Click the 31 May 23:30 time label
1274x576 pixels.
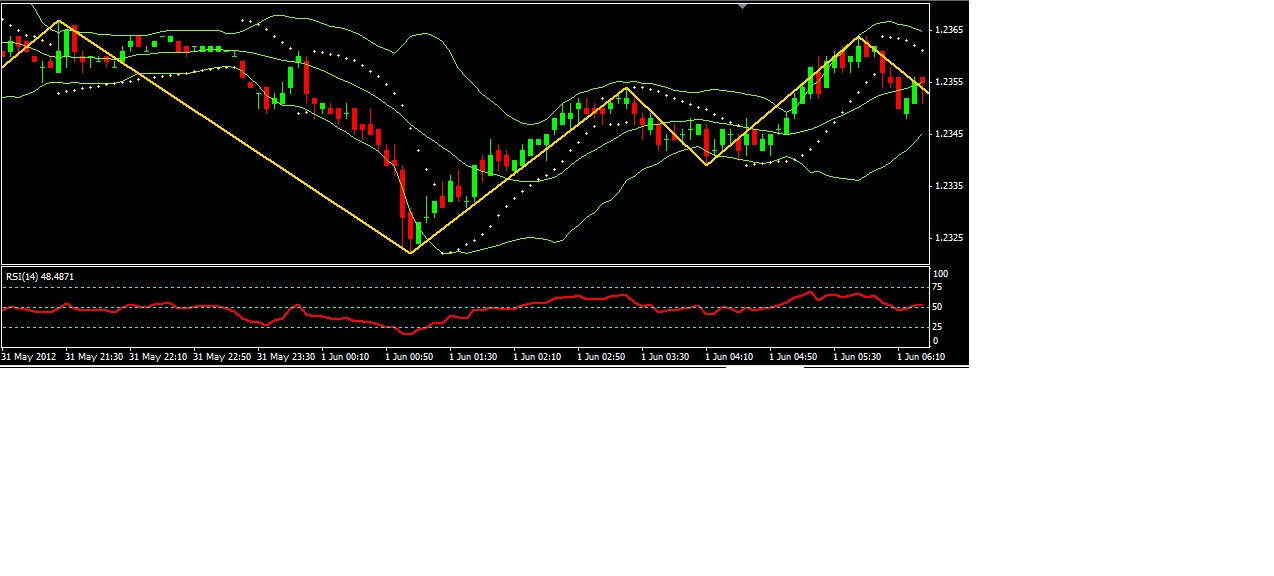point(286,356)
